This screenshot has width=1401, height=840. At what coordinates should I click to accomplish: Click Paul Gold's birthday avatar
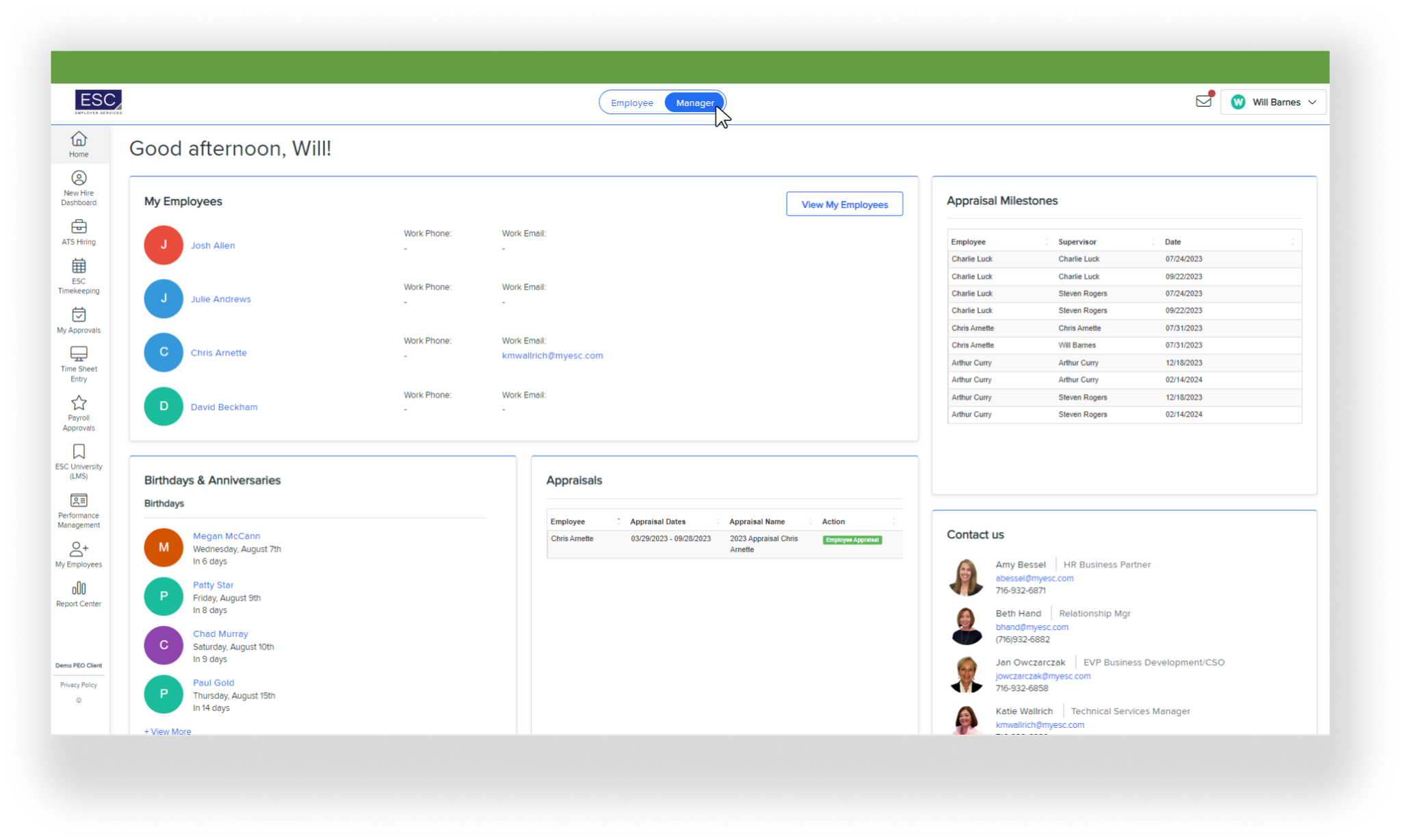click(x=163, y=694)
